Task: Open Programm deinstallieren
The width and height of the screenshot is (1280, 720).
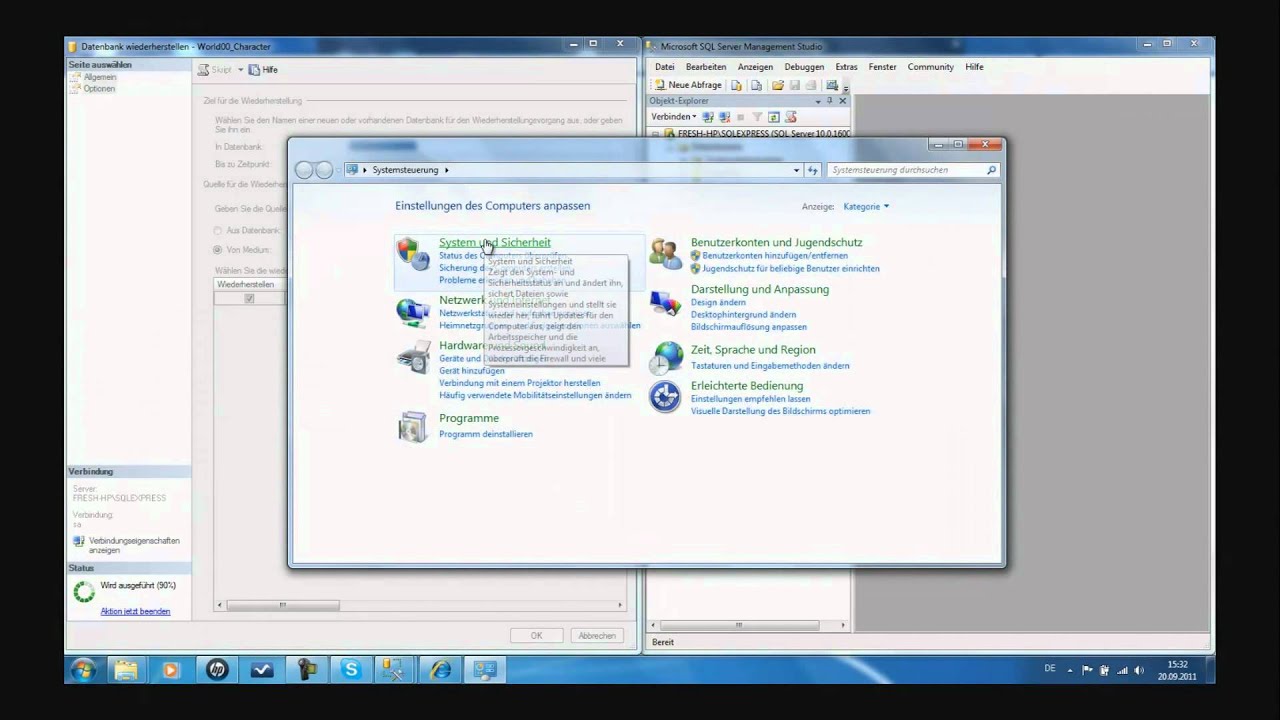Action: click(486, 434)
